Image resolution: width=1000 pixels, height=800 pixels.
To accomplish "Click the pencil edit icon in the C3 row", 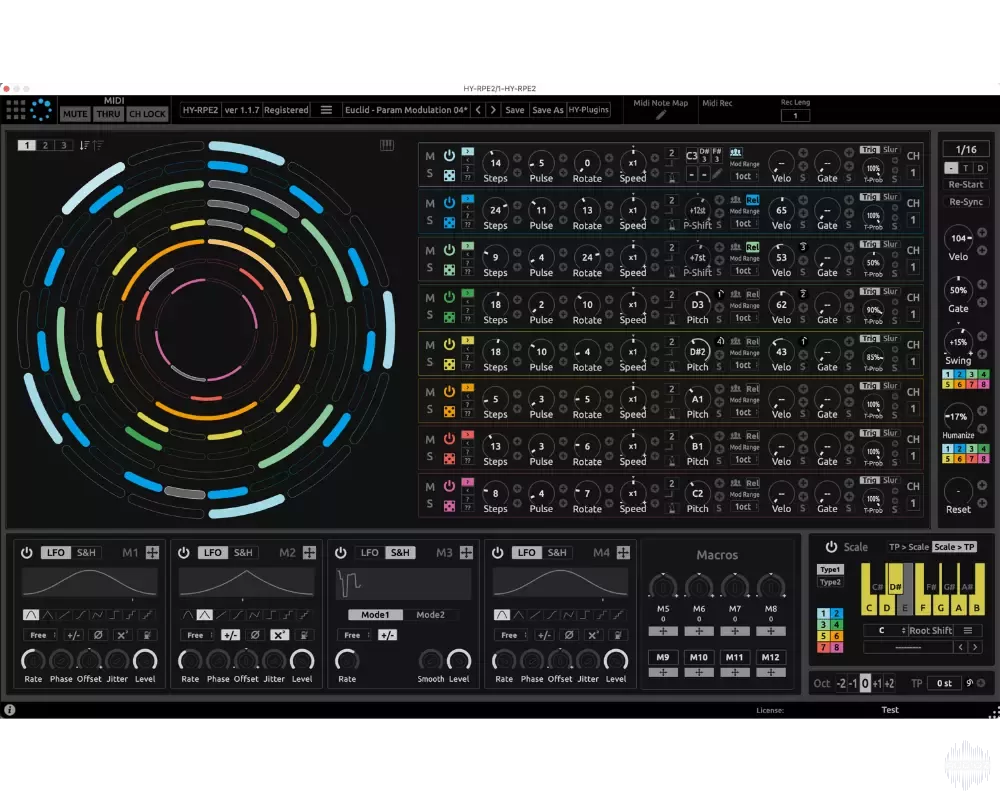I will click(719, 174).
